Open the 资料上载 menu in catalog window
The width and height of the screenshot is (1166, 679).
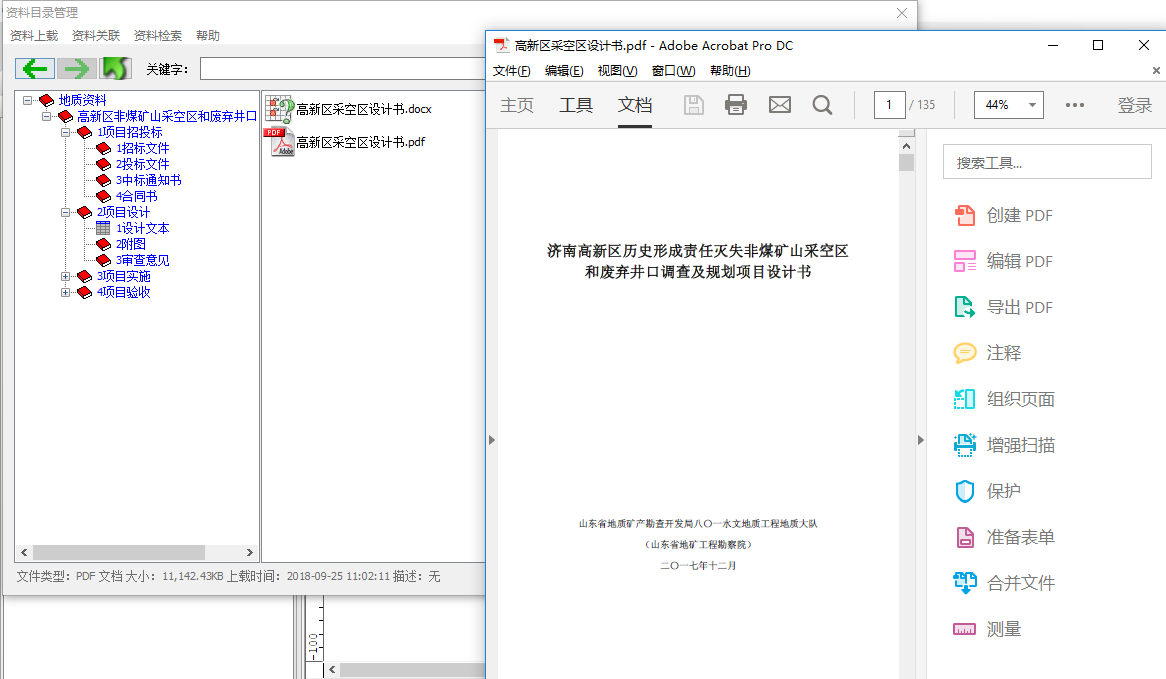click(32, 35)
